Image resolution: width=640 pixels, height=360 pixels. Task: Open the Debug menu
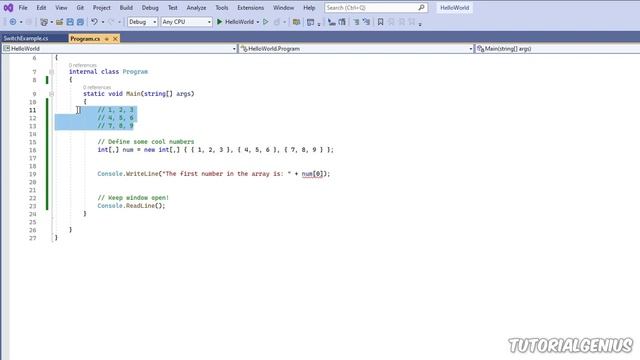[x=150, y=8]
